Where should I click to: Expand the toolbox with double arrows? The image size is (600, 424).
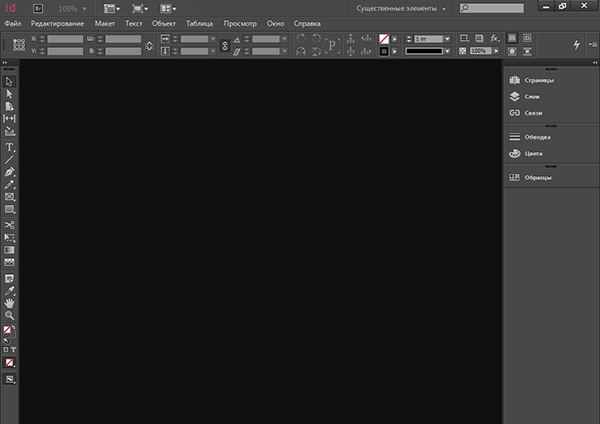pos(5,62)
